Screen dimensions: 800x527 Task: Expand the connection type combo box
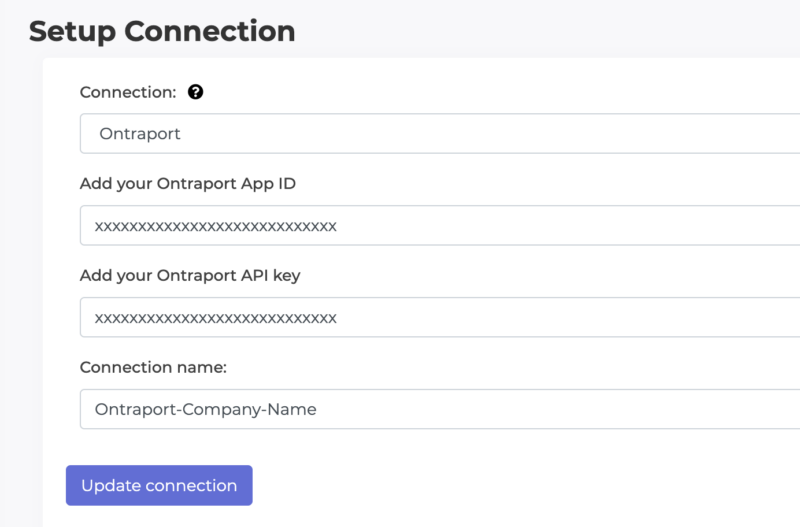click(x=440, y=133)
